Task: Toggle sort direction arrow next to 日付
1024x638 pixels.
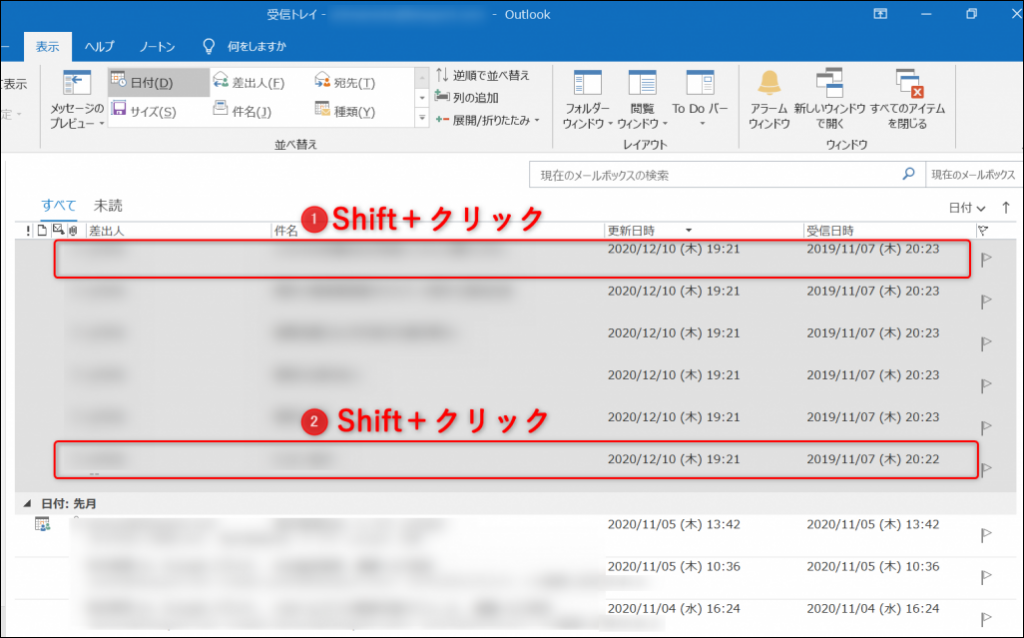Action: [x=1006, y=208]
